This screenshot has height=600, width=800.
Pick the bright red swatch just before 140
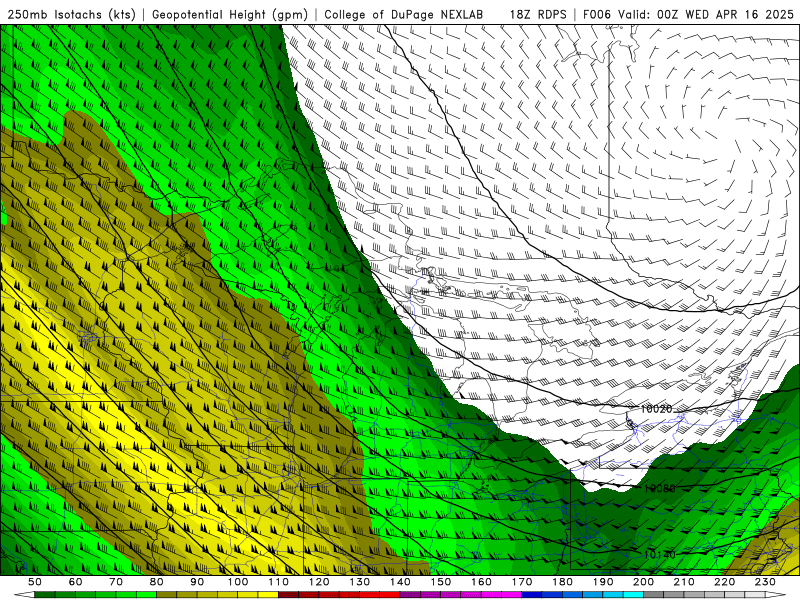(390, 595)
